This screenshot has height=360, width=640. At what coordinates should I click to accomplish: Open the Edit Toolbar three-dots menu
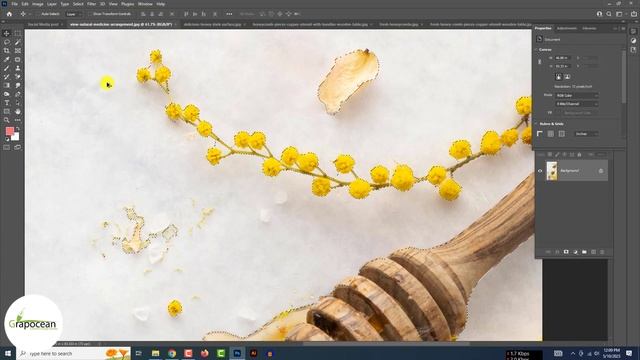click(18, 120)
